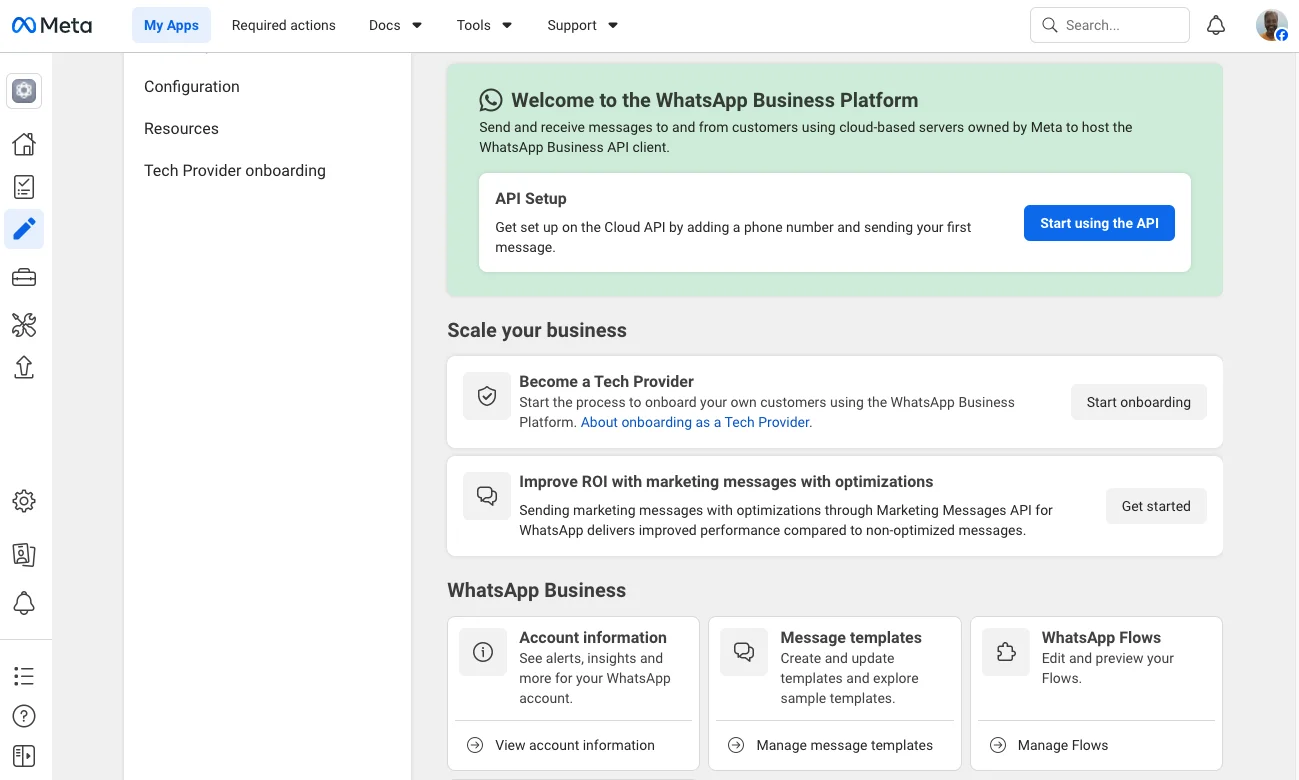Open the help question mark icon
Viewport: 1299px width, 780px height.
pos(24,716)
